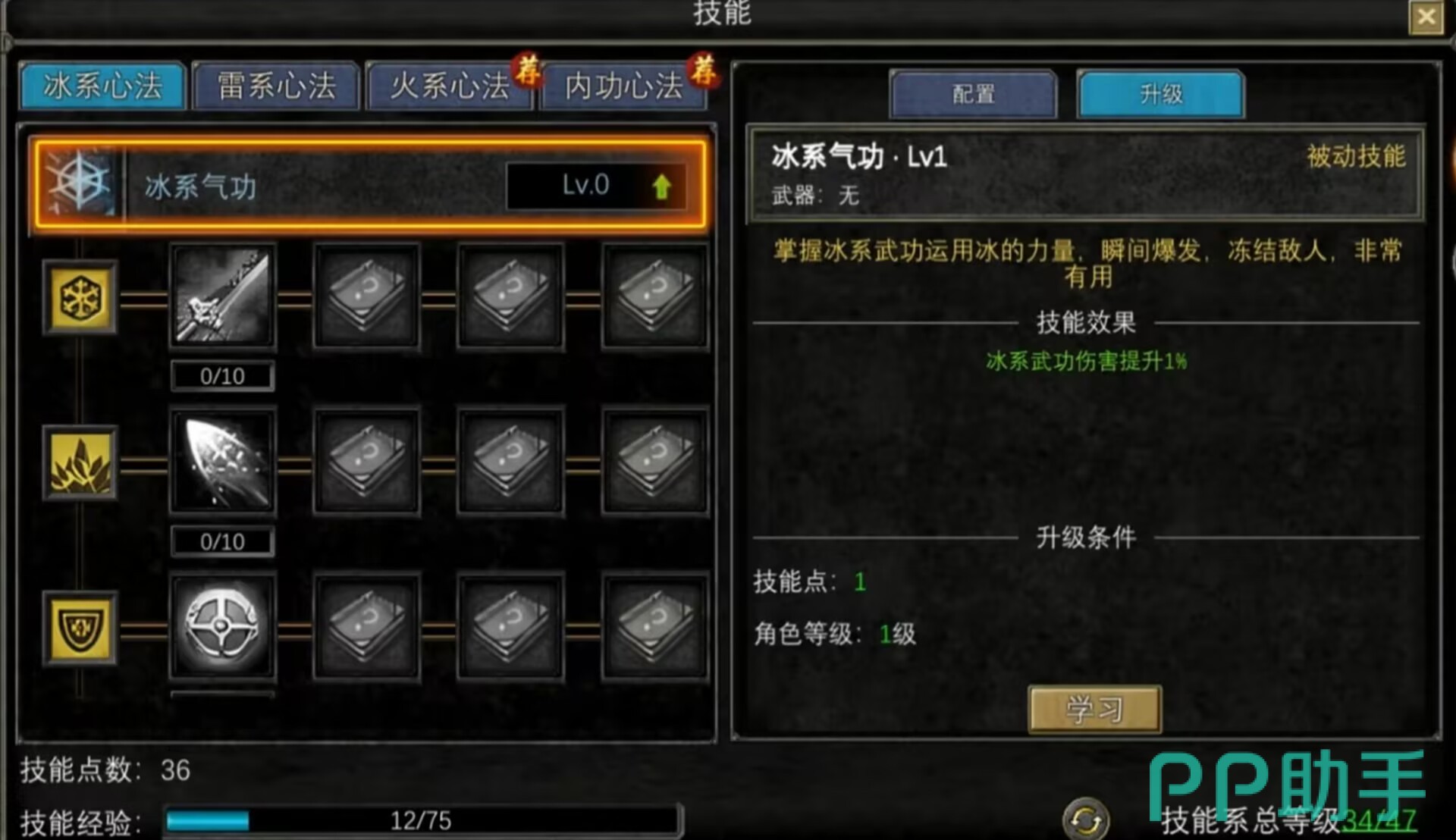Click the refresh icon near skill total level
The width and height of the screenshot is (1456, 840).
[1085, 819]
